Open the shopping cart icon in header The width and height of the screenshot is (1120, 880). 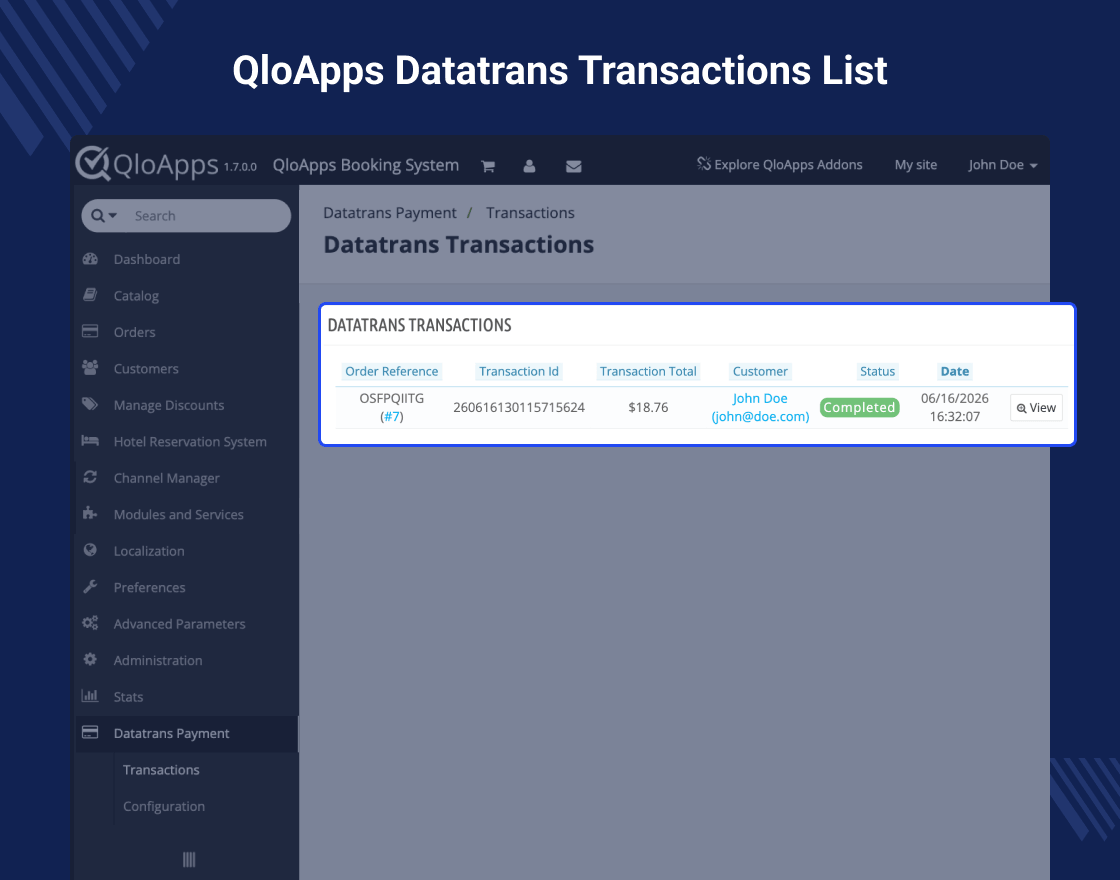(488, 166)
